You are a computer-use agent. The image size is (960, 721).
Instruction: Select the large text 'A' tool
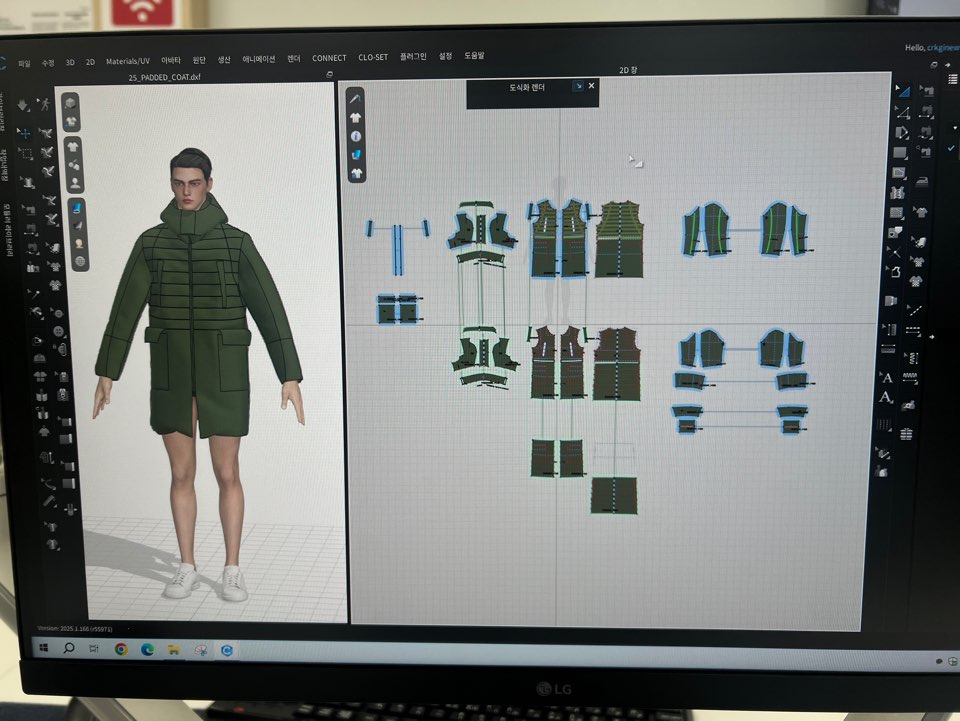pyautogui.click(x=886, y=378)
